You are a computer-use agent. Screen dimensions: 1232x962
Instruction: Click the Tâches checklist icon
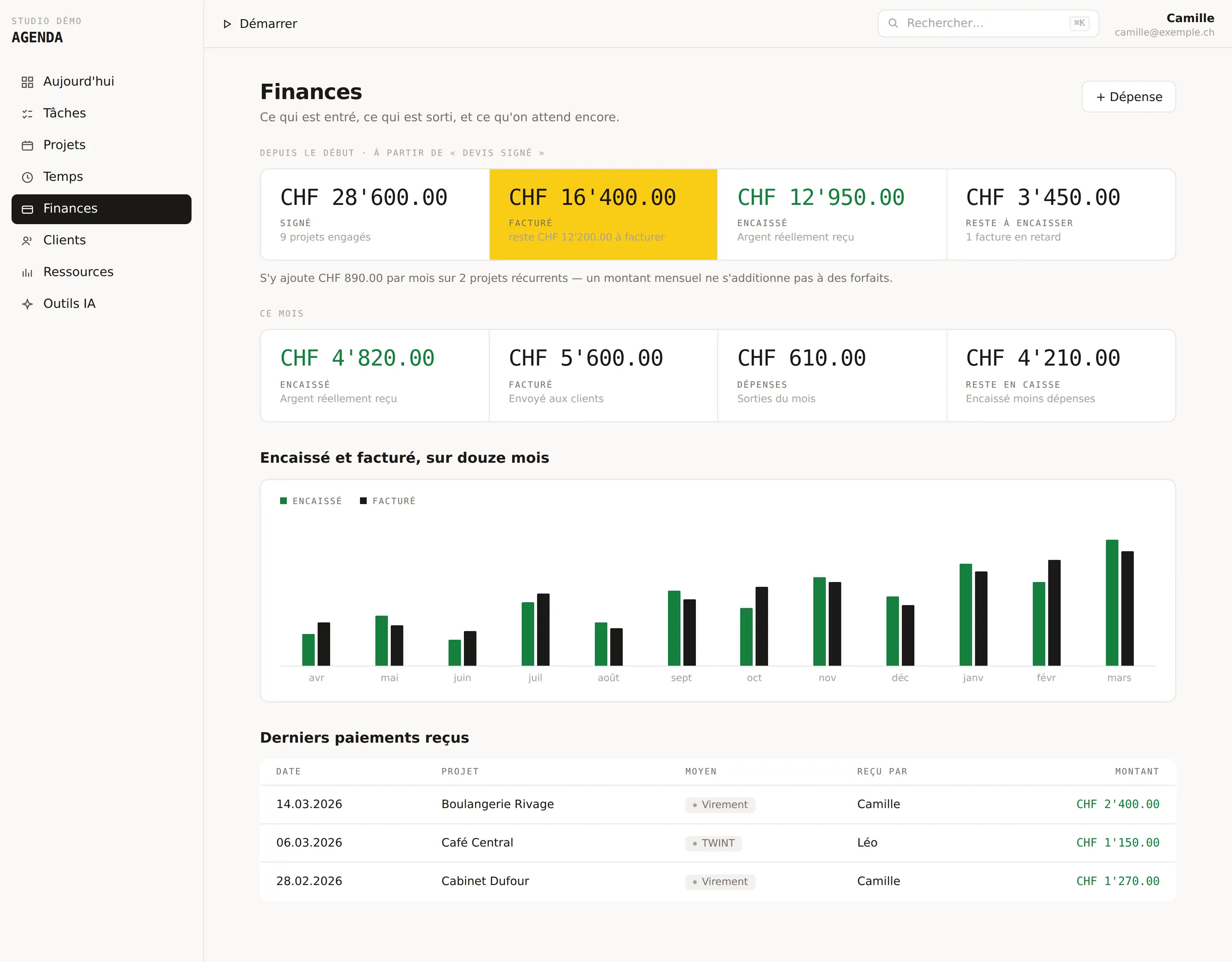(27, 114)
